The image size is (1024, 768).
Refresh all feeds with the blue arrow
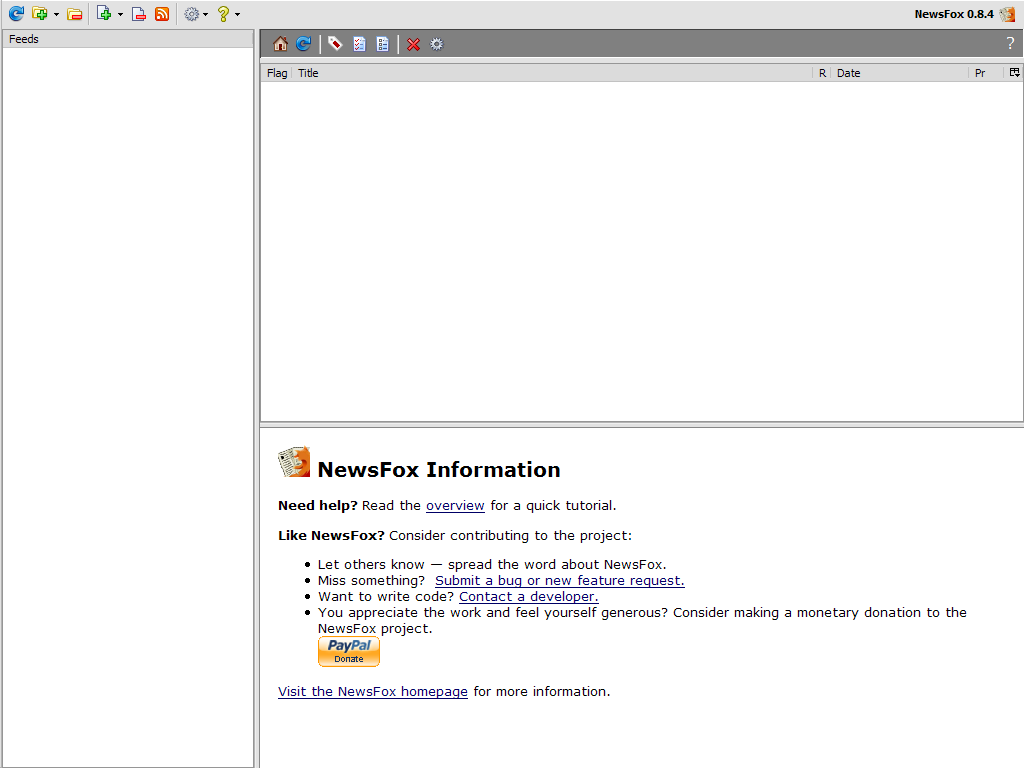[16, 14]
